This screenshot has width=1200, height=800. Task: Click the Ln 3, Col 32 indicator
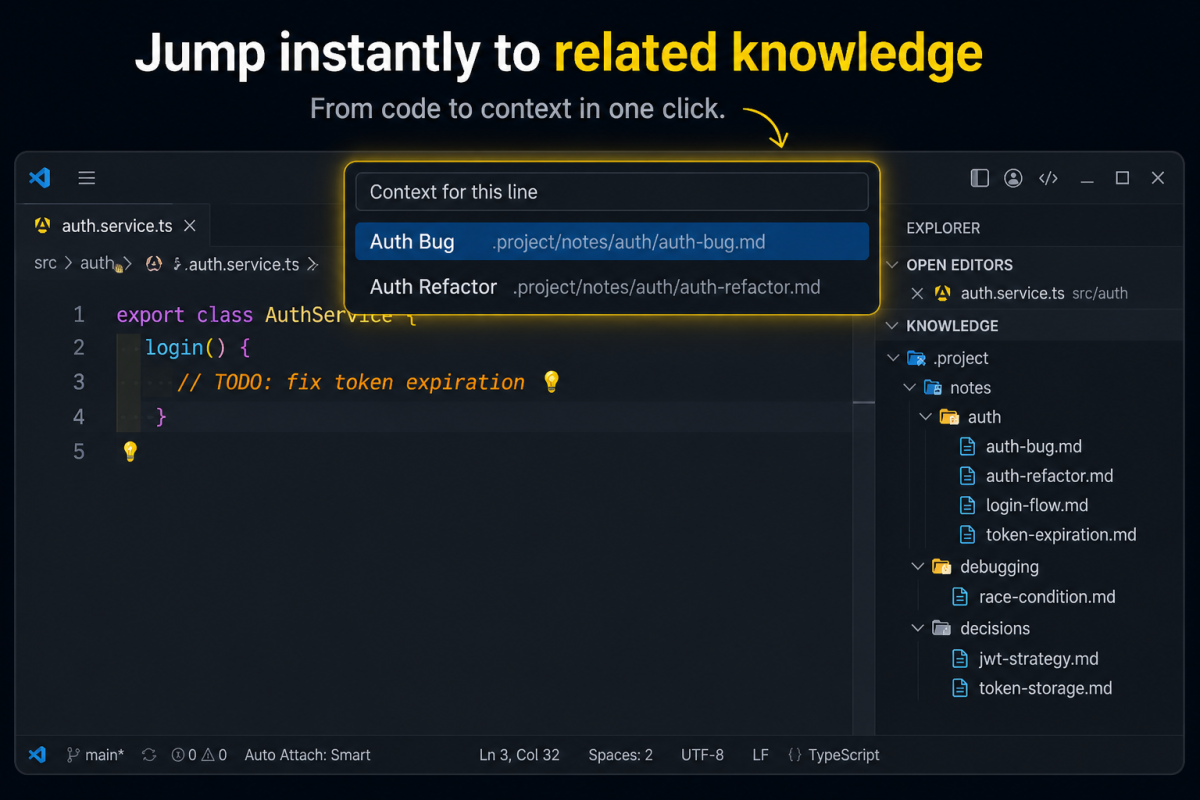point(519,755)
